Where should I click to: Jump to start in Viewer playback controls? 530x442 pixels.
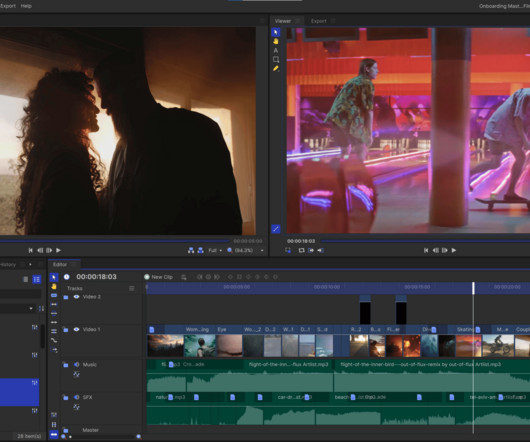click(x=426, y=250)
